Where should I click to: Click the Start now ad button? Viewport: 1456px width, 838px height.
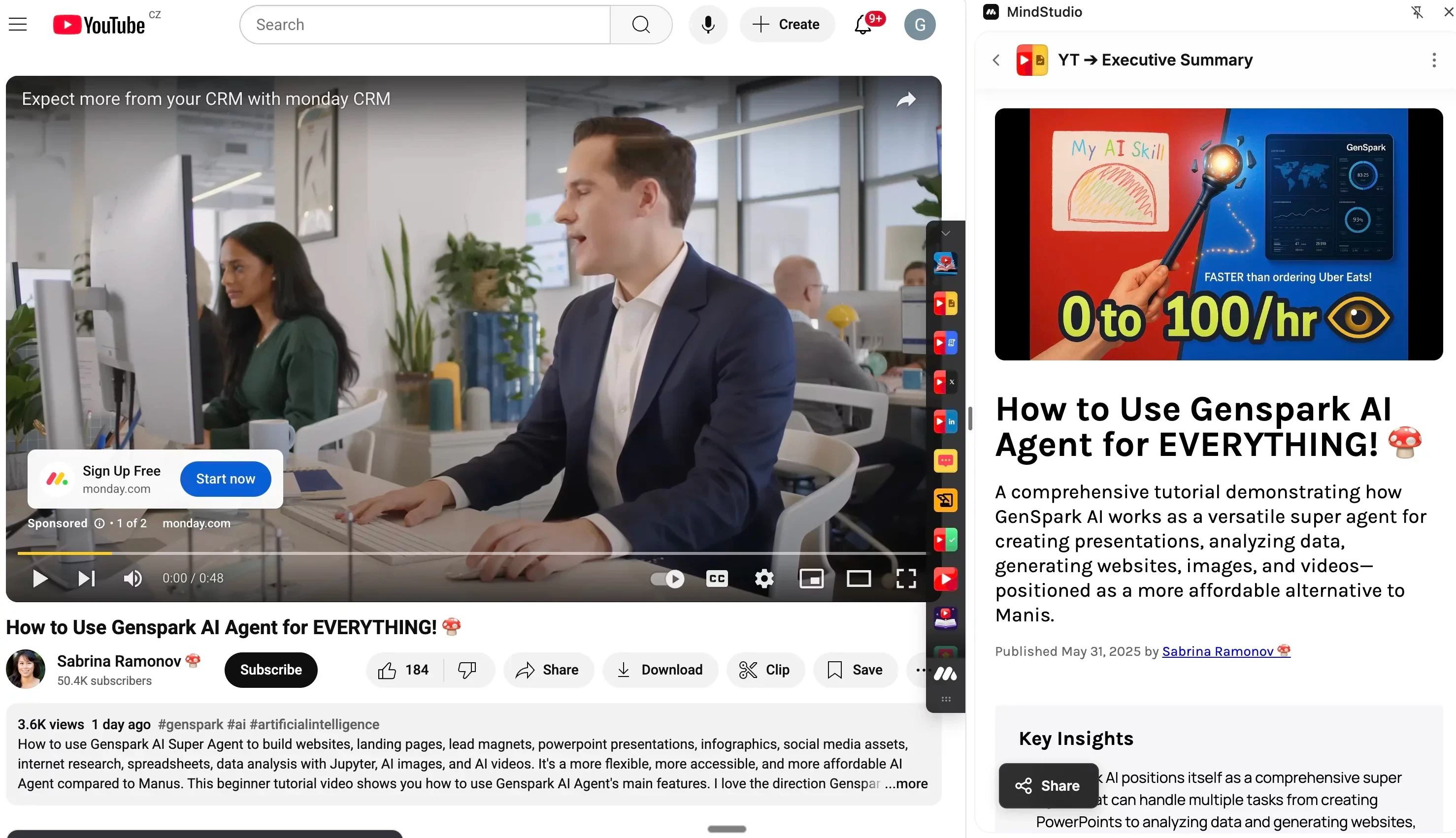226,479
